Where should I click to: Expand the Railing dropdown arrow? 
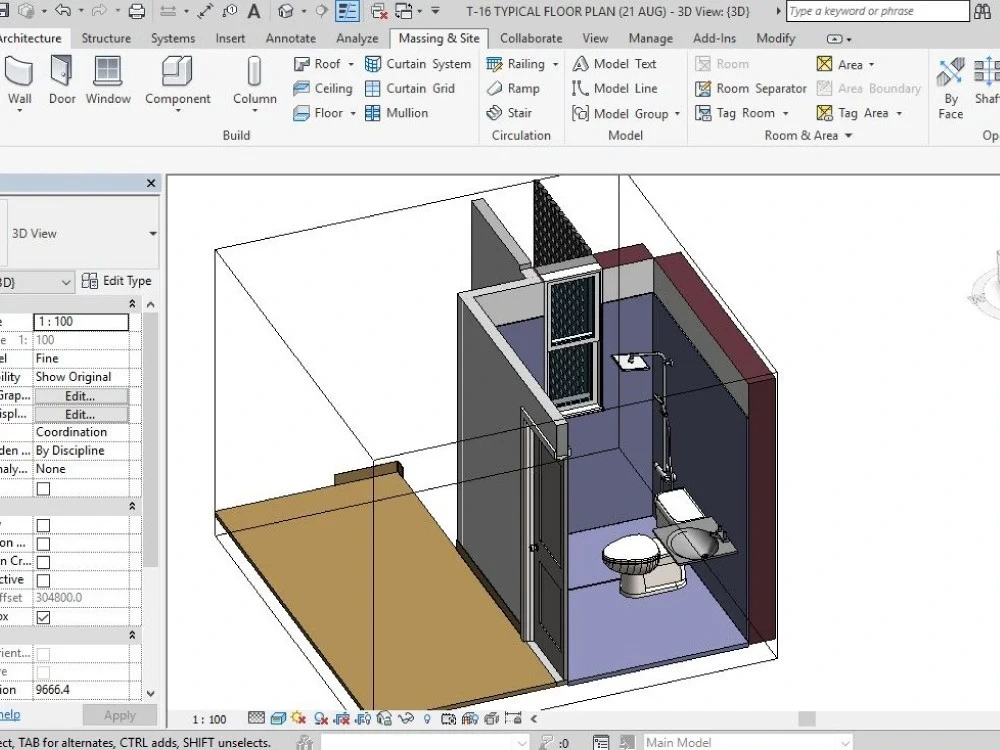[x=555, y=64]
